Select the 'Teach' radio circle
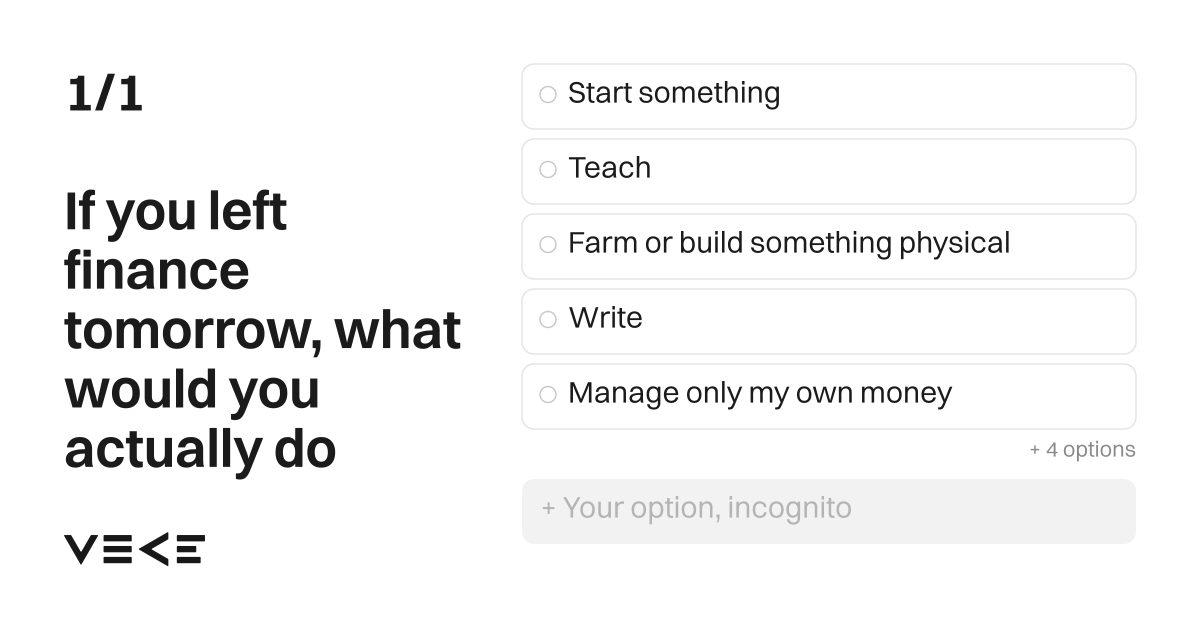 point(548,170)
